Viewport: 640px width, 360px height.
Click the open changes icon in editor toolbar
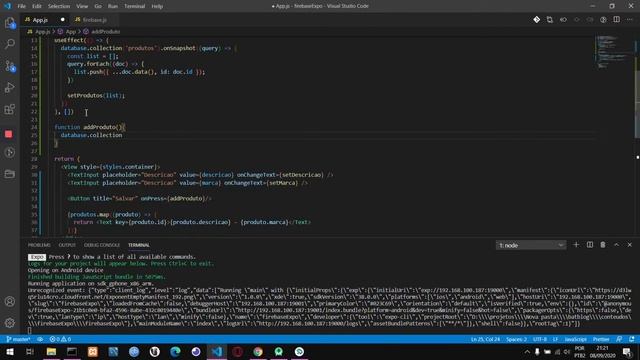550,20
